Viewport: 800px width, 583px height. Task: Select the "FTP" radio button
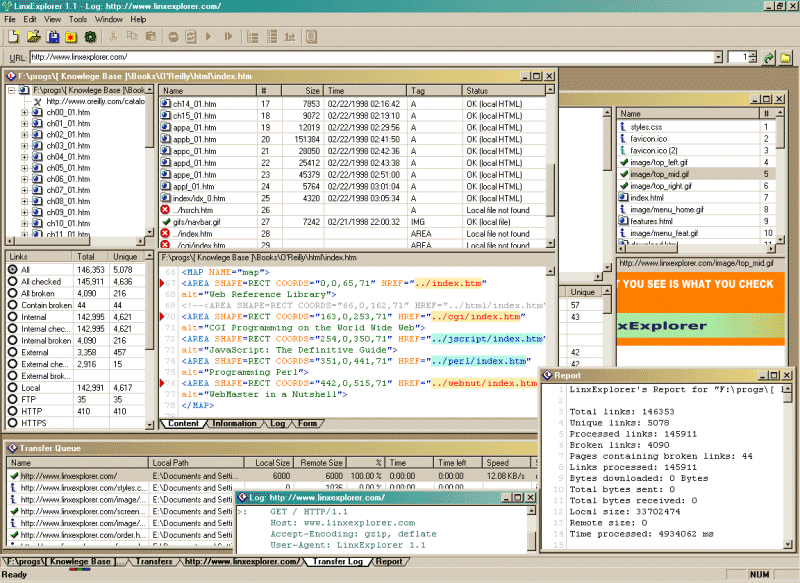pos(13,399)
